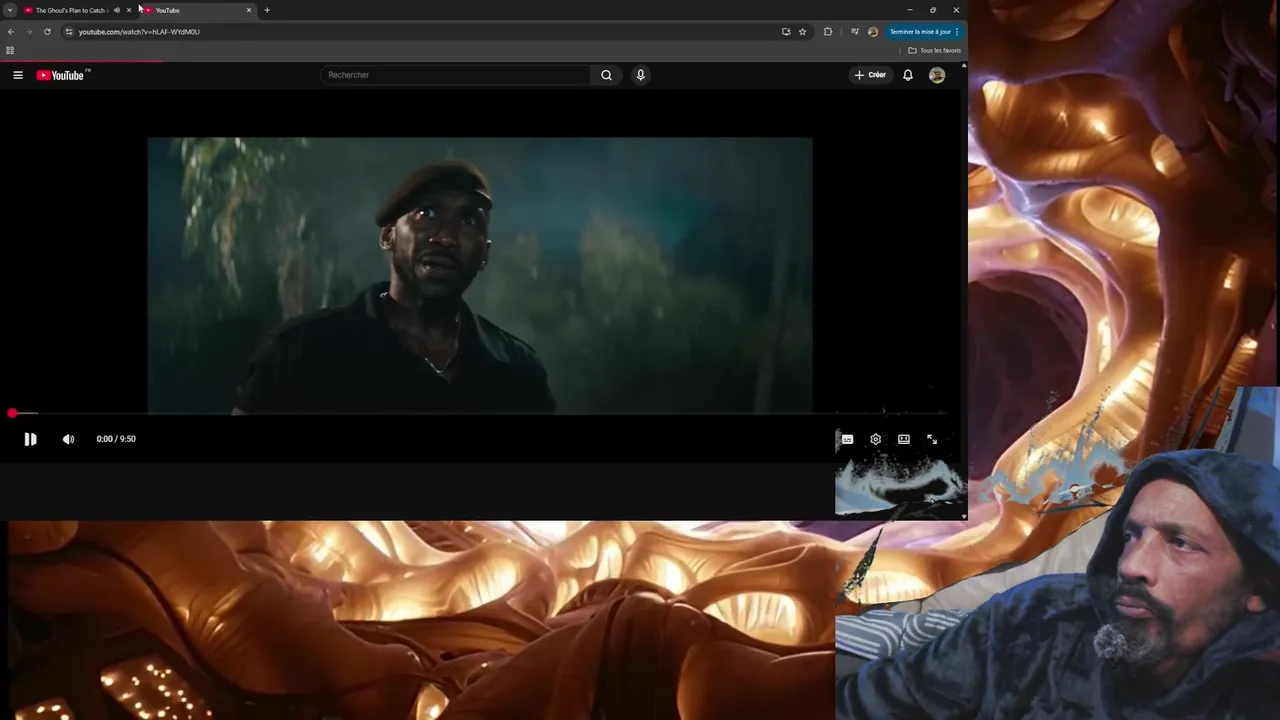The width and height of the screenshot is (1280, 720).
Task: Select the YouTube browser tab
Action: pyautogui.click(x=197, y=10)
